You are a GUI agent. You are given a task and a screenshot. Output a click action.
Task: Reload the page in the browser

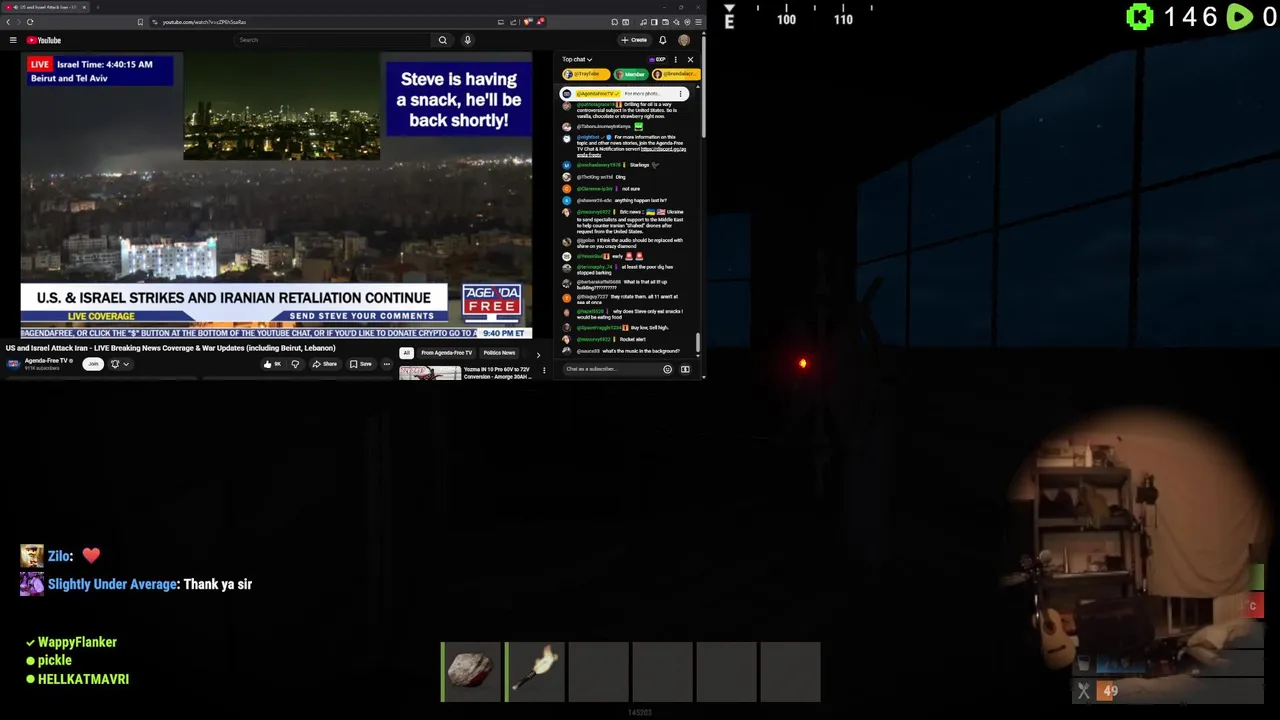[30, 22]
